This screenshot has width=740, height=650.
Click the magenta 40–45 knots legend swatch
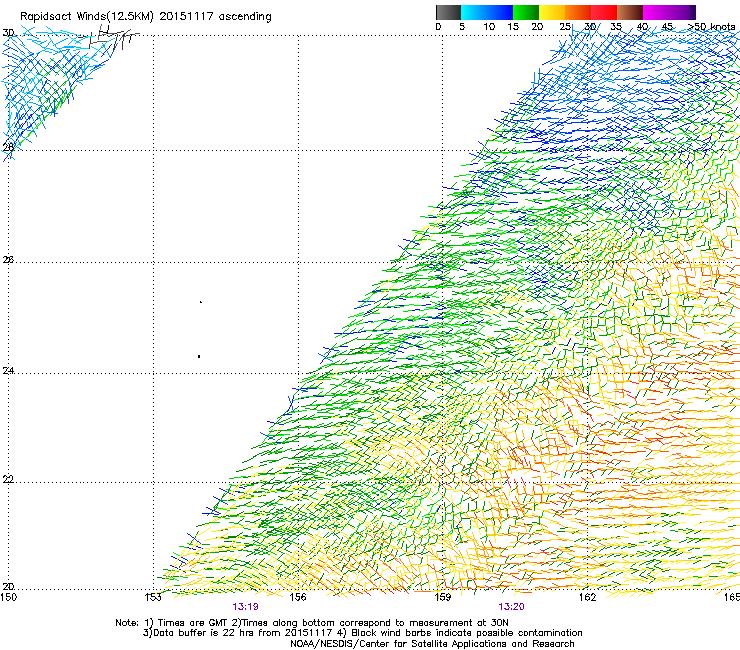tap(656, 12)
